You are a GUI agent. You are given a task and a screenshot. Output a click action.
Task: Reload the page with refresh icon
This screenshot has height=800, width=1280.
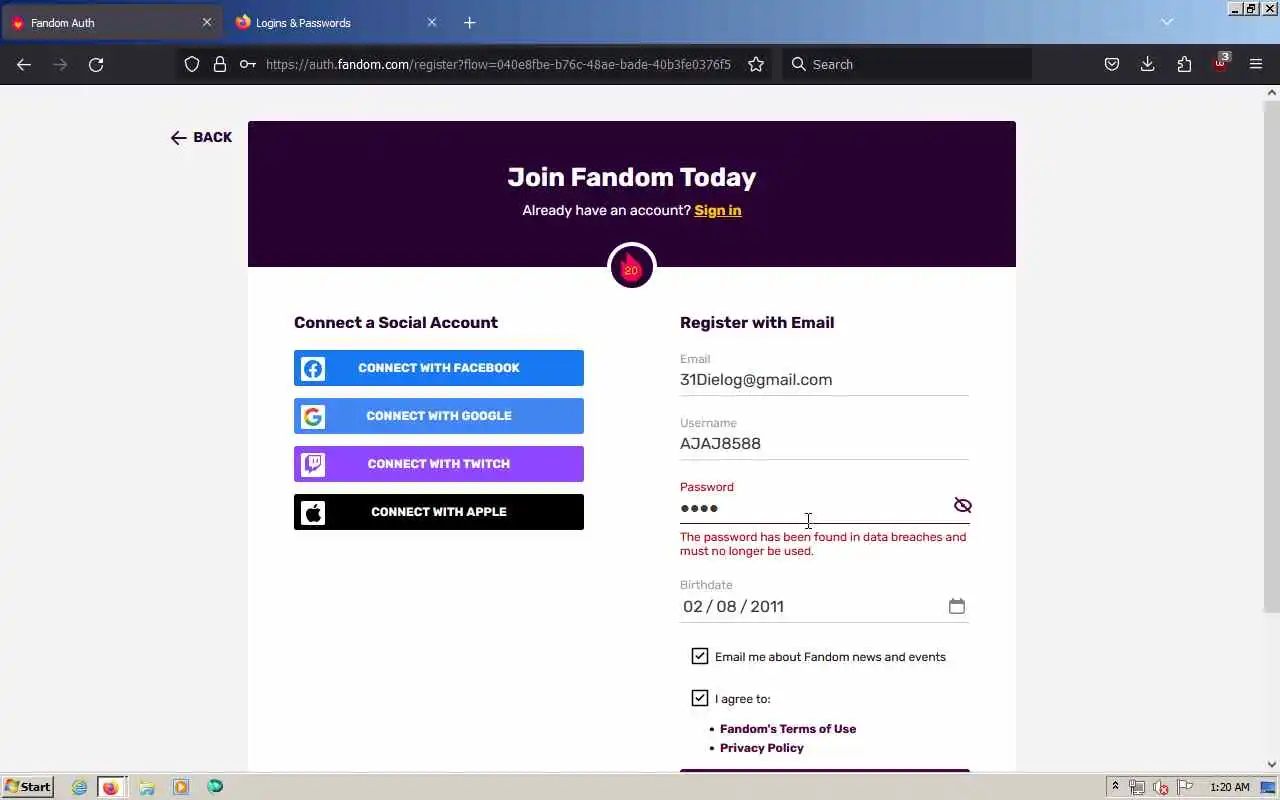[x=96, y=64]
